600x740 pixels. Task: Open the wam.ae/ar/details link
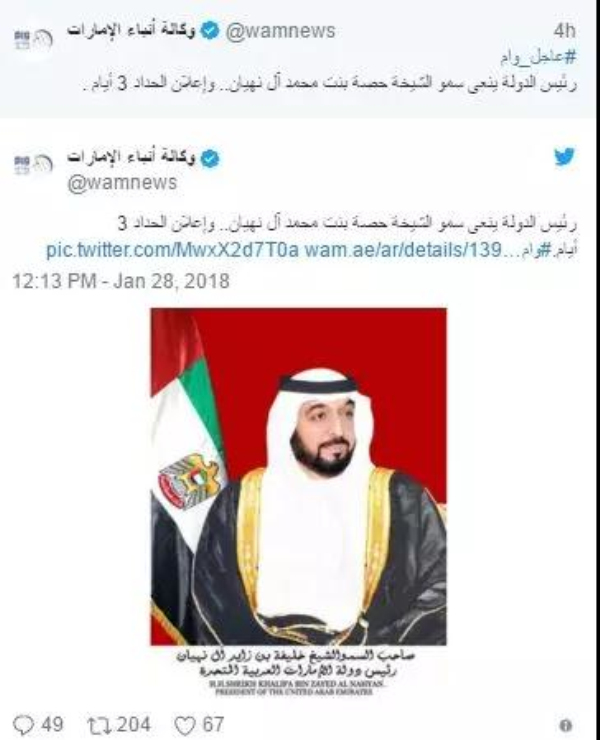pos(402,249)
